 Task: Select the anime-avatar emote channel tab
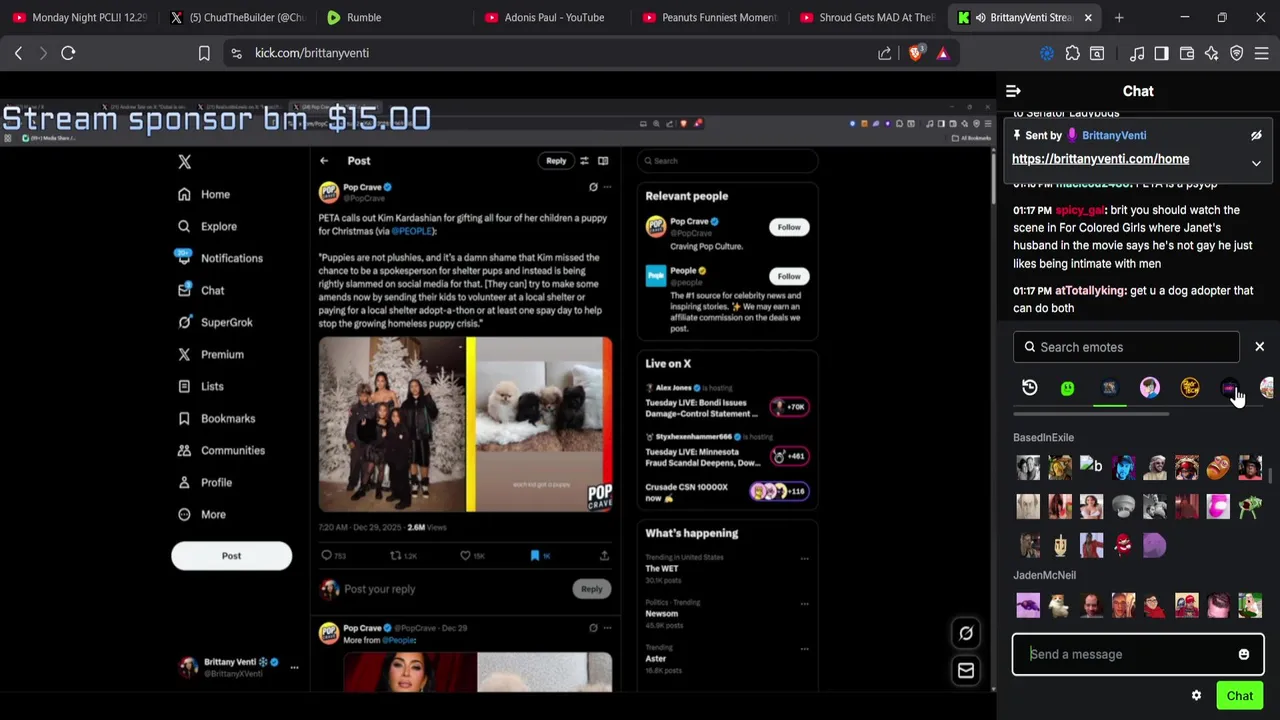pos(1149,388)
